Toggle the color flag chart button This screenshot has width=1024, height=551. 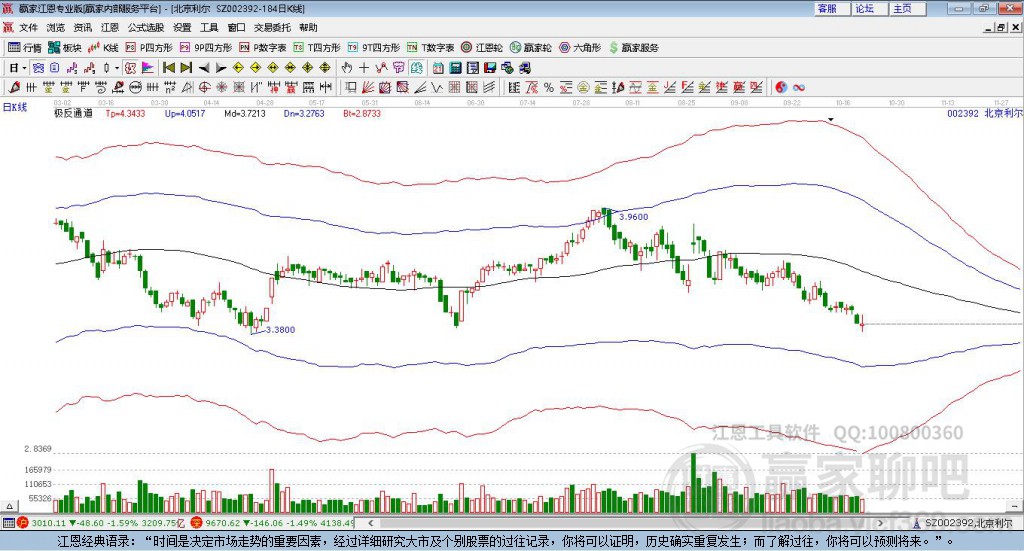(x=148, y=68)
